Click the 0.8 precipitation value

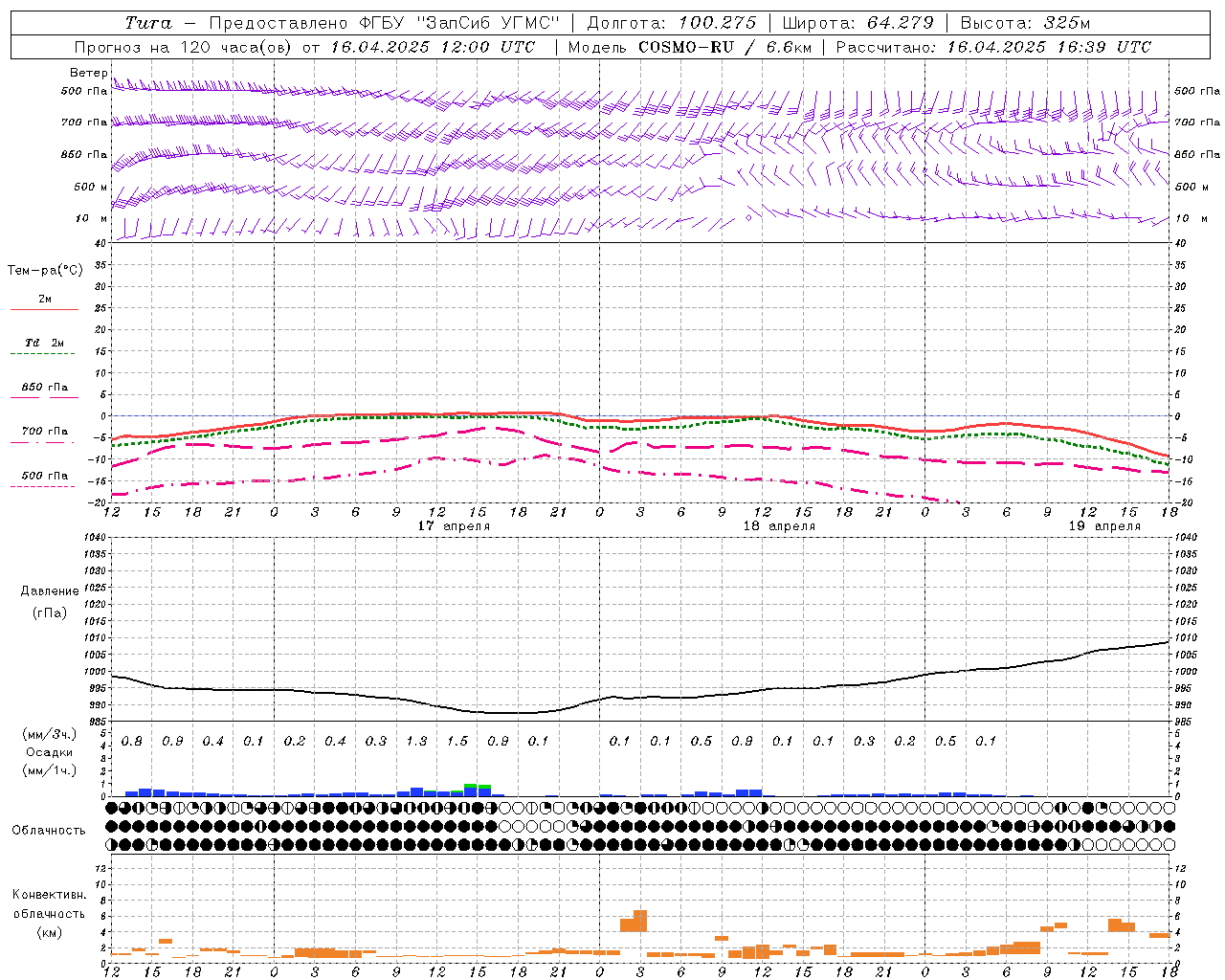tap(132, 742)
